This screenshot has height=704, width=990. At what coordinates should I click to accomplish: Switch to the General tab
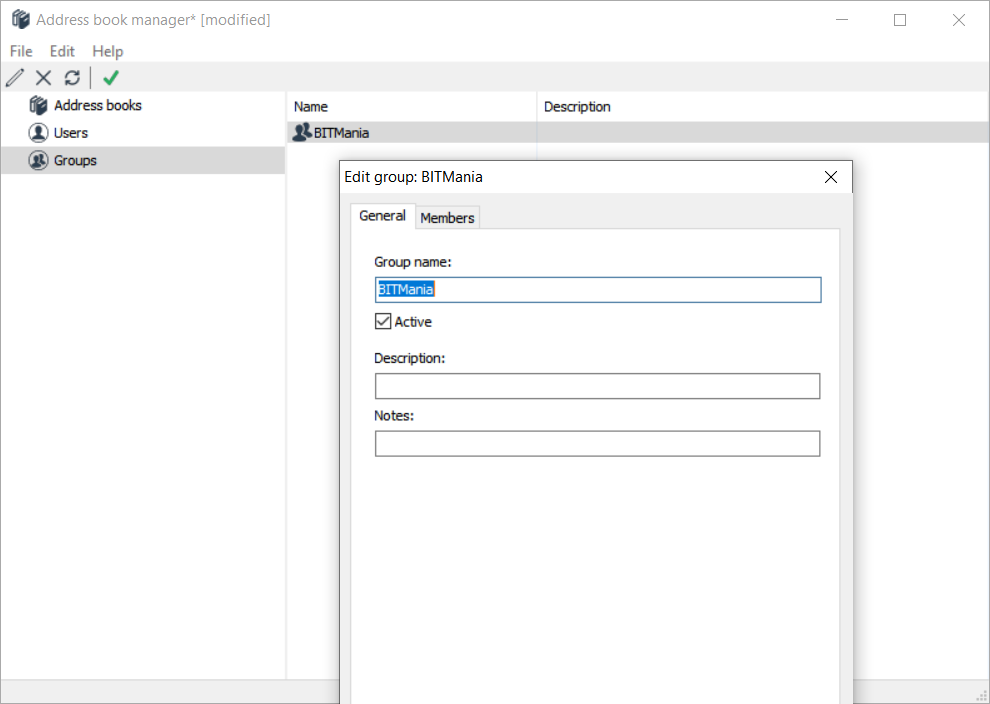(x=382, y=216)
